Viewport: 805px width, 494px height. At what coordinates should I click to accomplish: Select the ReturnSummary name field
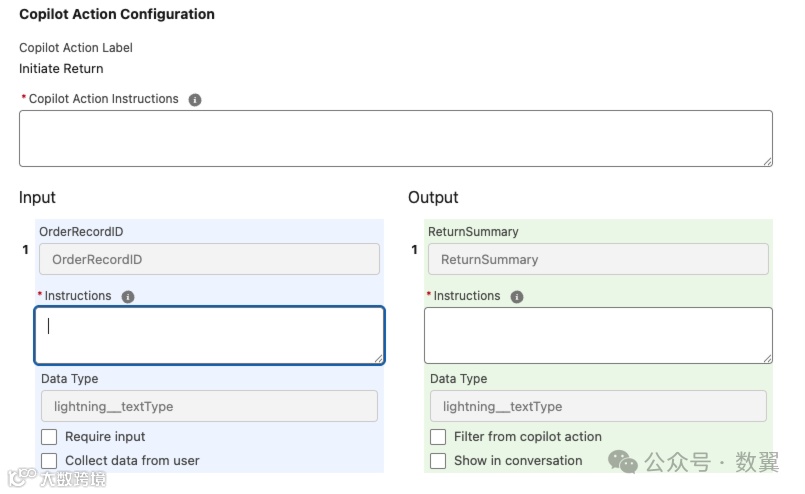[x=598, y=259]
